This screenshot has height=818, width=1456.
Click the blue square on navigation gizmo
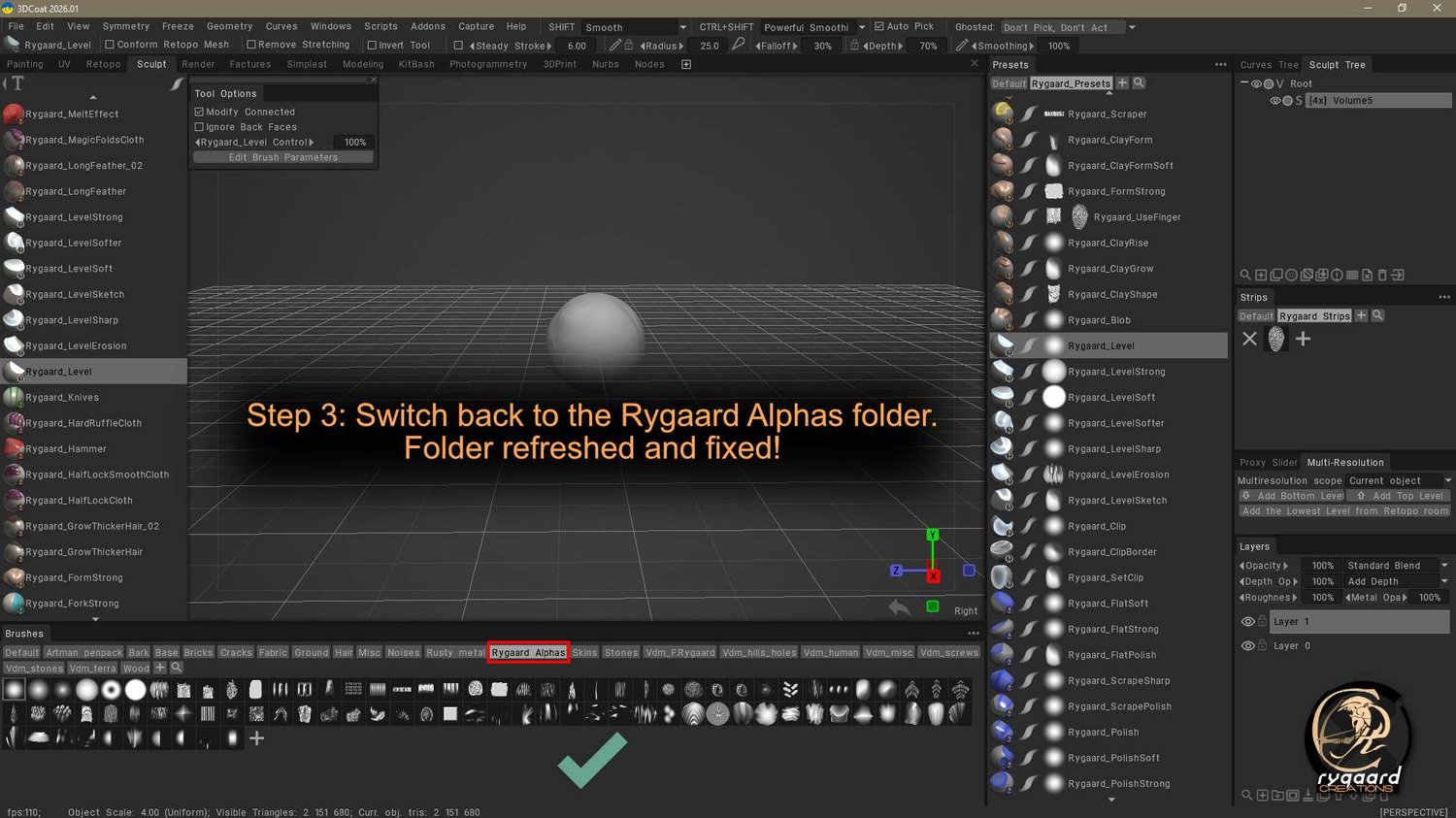(968, 571)
